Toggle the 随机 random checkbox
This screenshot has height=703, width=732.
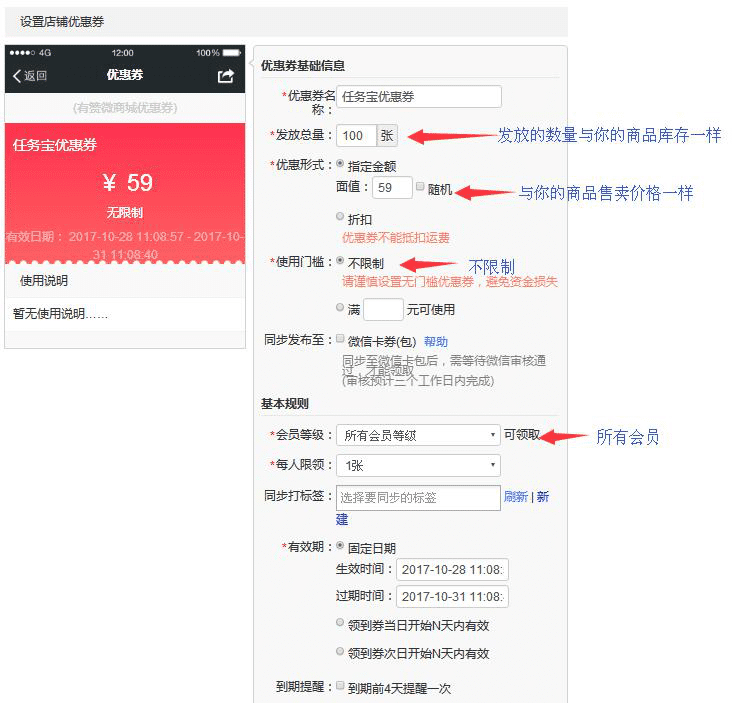coord(420,187)
